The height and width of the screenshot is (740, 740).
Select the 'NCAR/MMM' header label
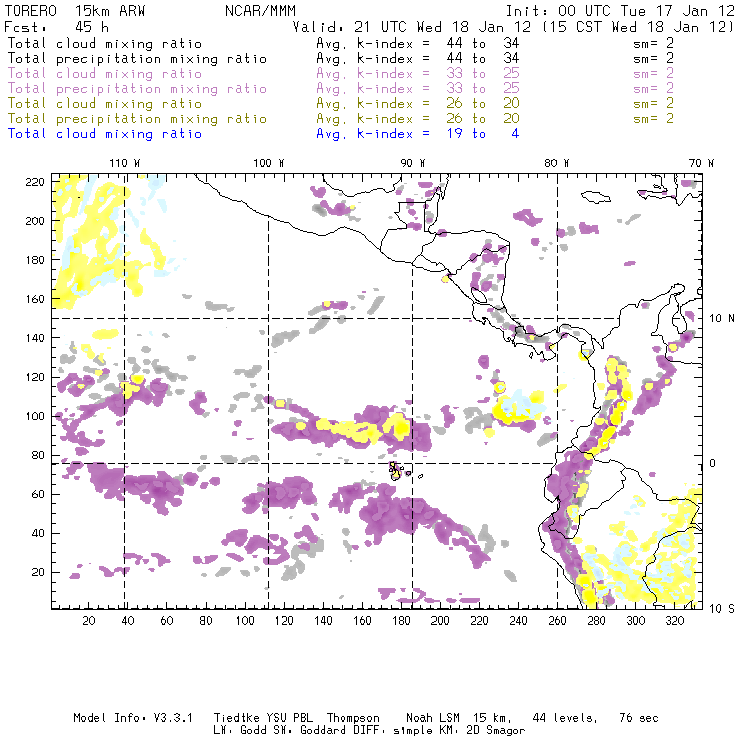click(260, 11)
